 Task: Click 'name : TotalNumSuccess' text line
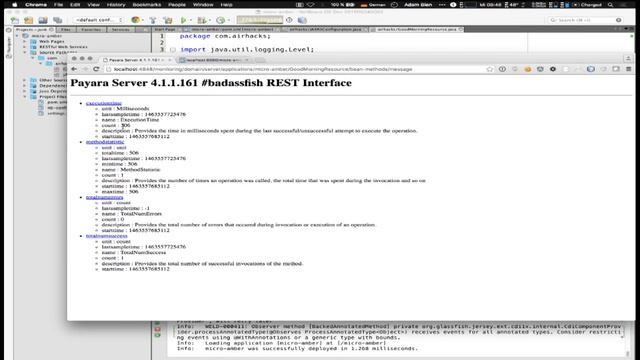[134, 252]
